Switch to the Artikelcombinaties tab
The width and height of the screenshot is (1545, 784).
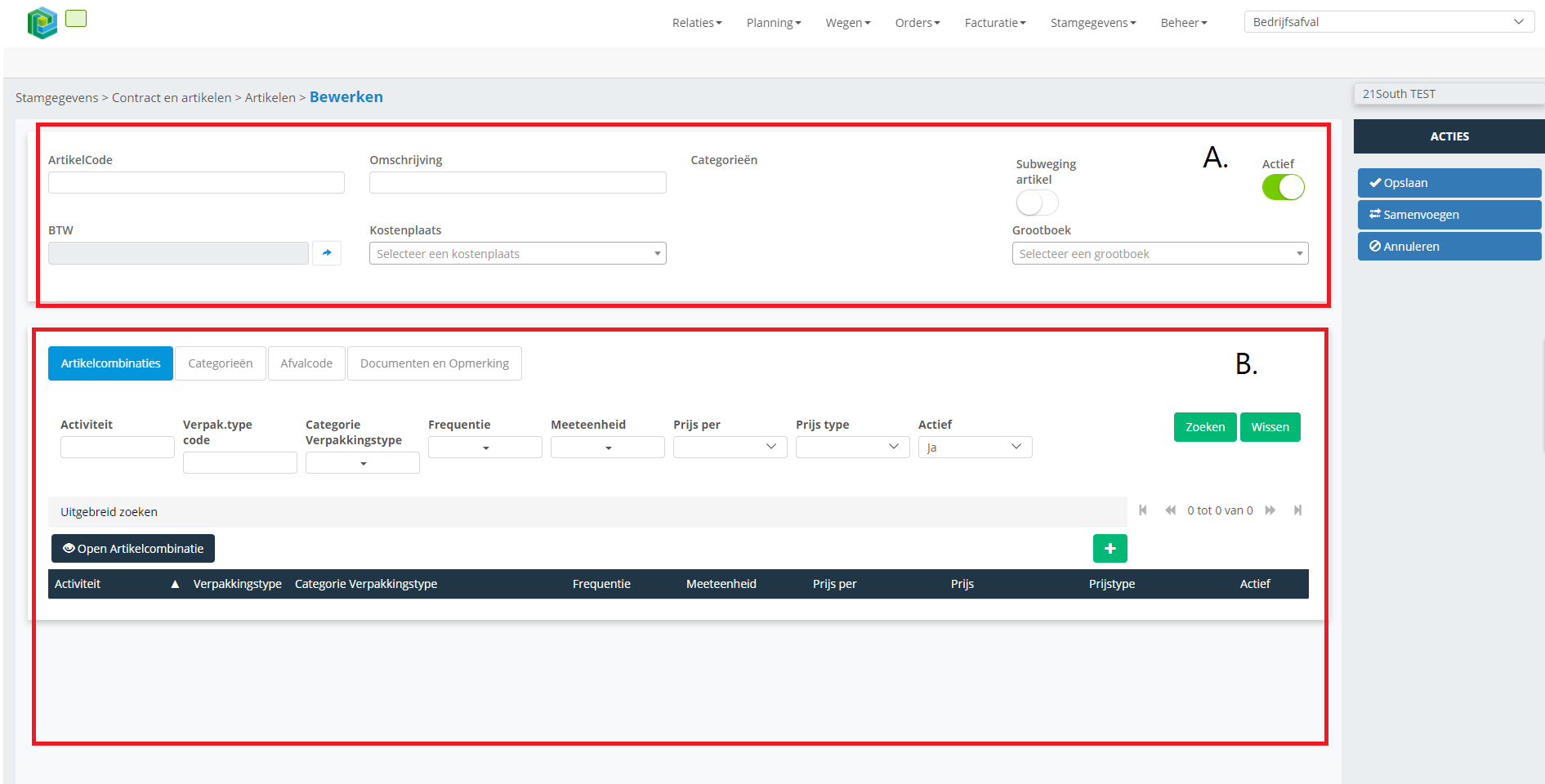[x=110, y=363]
